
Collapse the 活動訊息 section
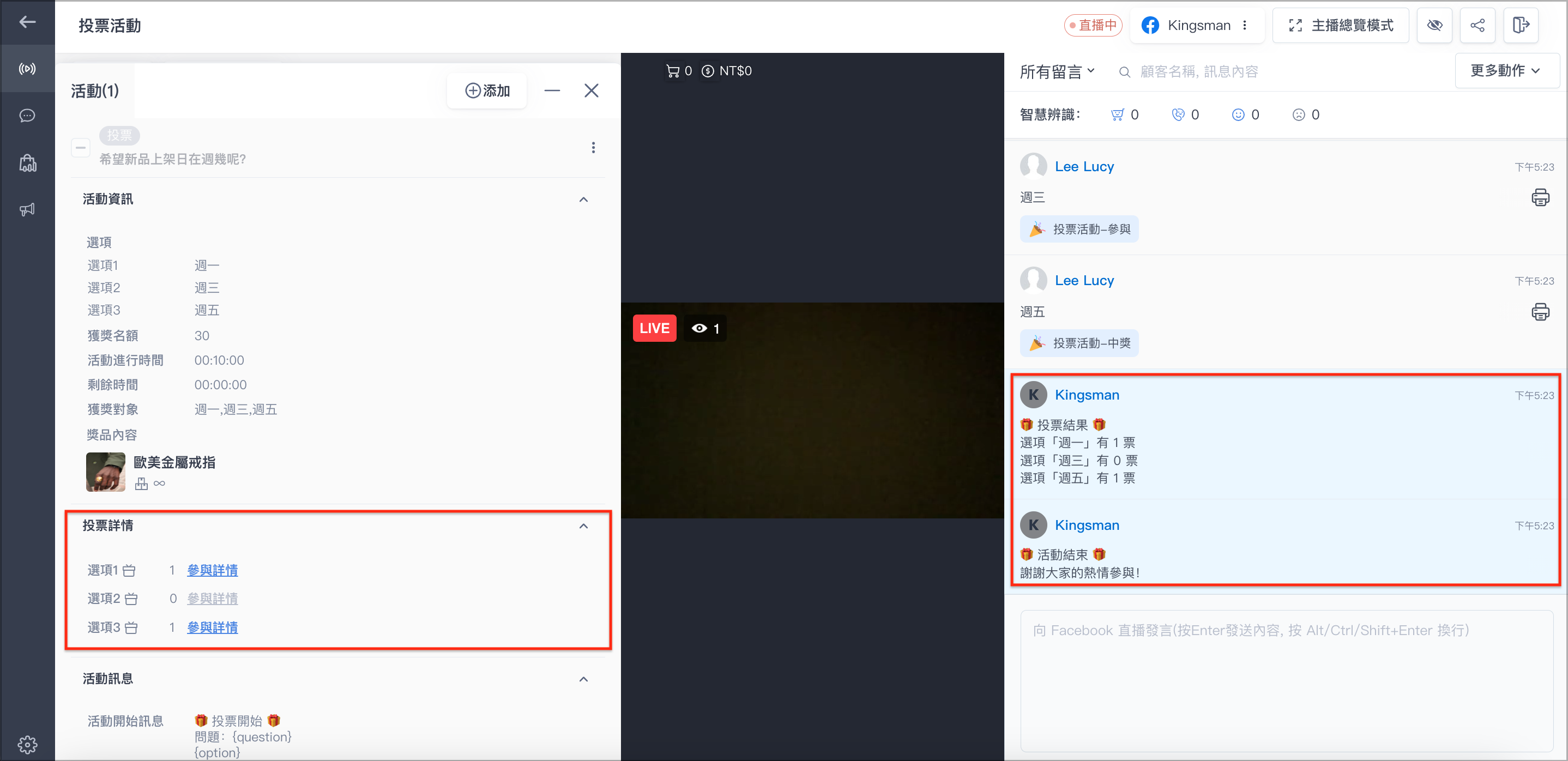pyautogui.click(x=583, y=679)
